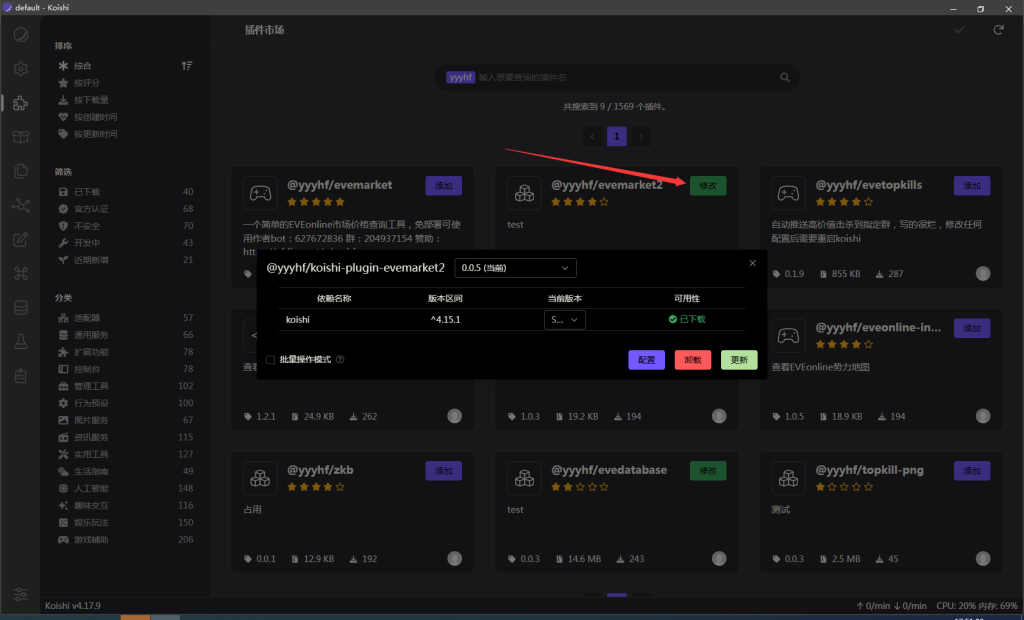The image size is (1024, 620).
Task: Select the 人工智能 category
Action: point(91,488)
